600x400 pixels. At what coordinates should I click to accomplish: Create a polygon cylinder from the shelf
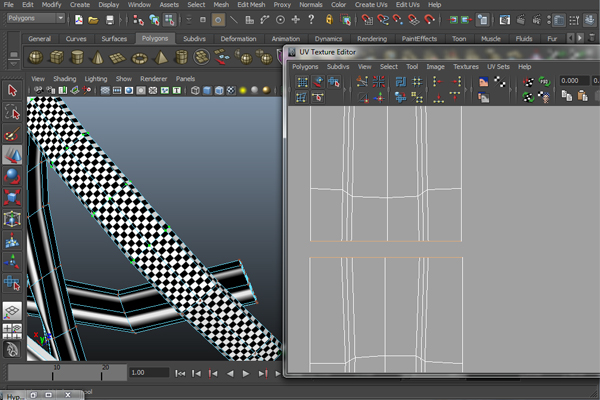(77, 57)
